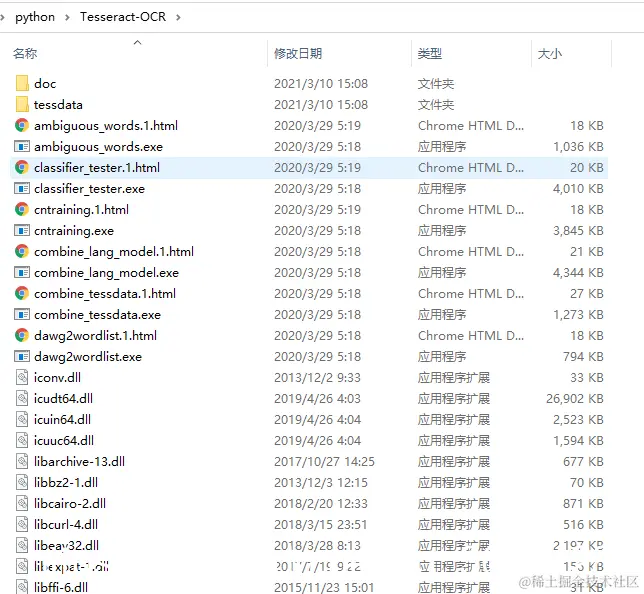
Task: Select the combine_lang_model.exe application icon
Action: pos(22,272)
